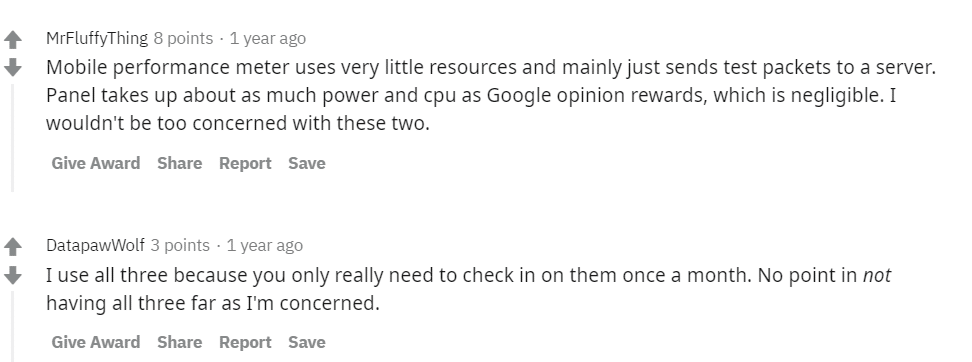Screen dimensions: 972x362
Task: Save DatapawWolf's comment
Action: tap(306, 342)
